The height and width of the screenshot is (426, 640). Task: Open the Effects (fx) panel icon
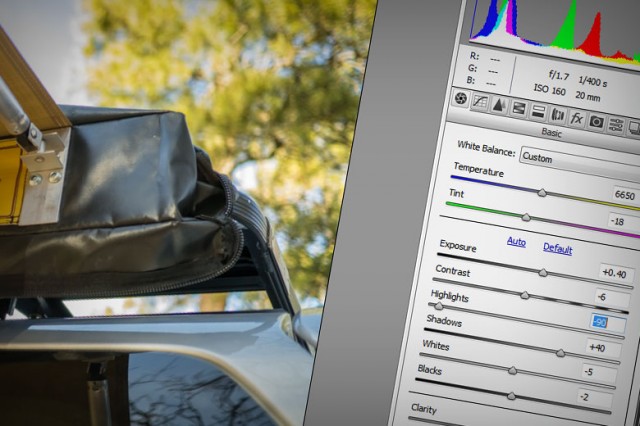576,118
